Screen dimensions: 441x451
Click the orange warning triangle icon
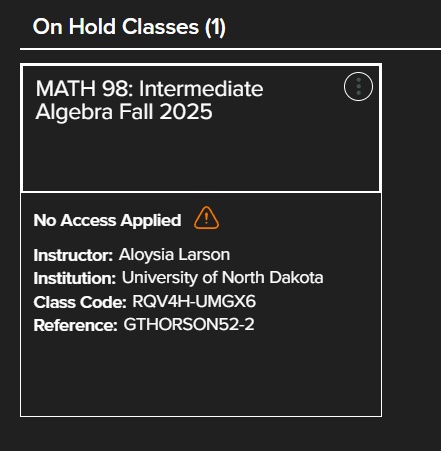pos(206,218)
